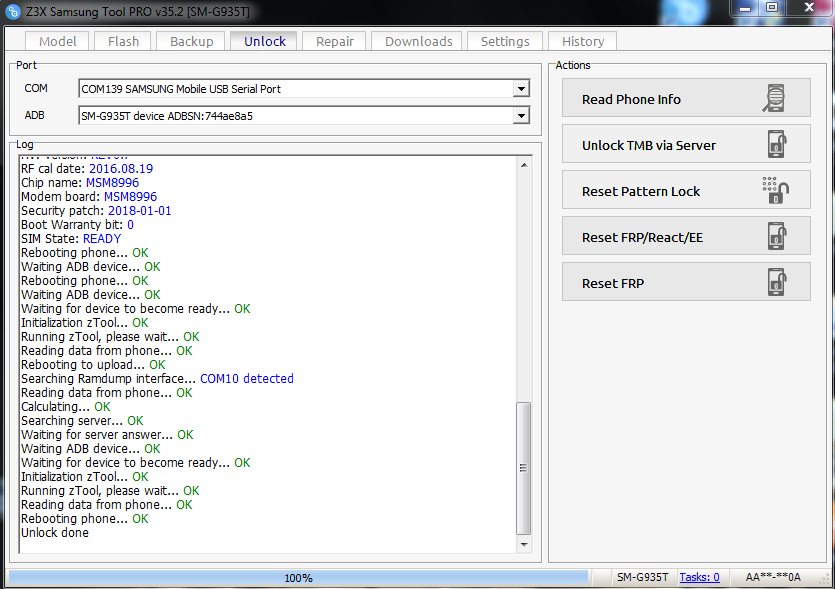Click the 100% progress bar

point(298,577)
